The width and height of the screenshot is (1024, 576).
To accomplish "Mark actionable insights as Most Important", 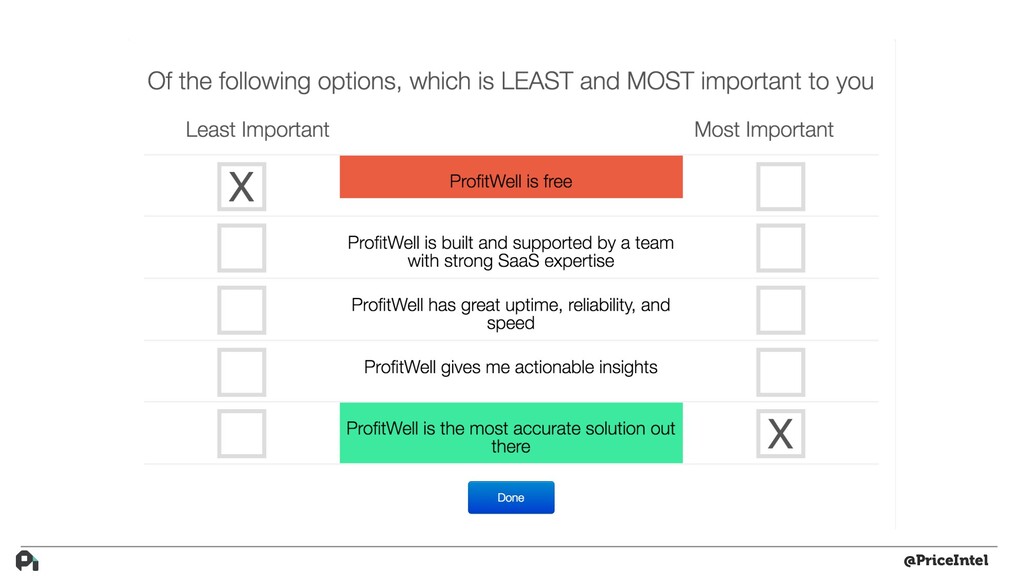I will (x=780, y=372).
